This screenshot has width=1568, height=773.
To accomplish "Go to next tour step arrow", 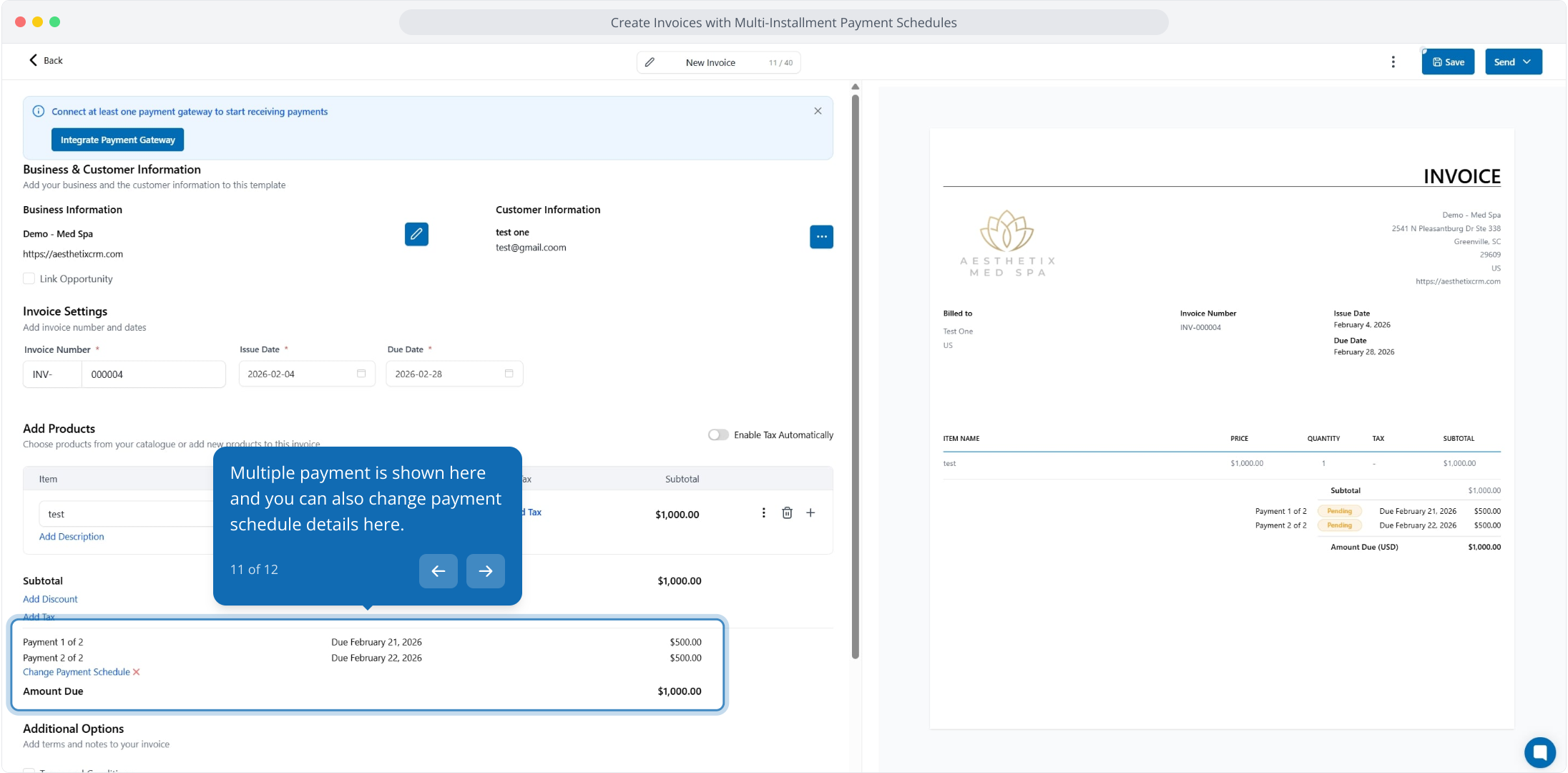I will coord(485,571).
